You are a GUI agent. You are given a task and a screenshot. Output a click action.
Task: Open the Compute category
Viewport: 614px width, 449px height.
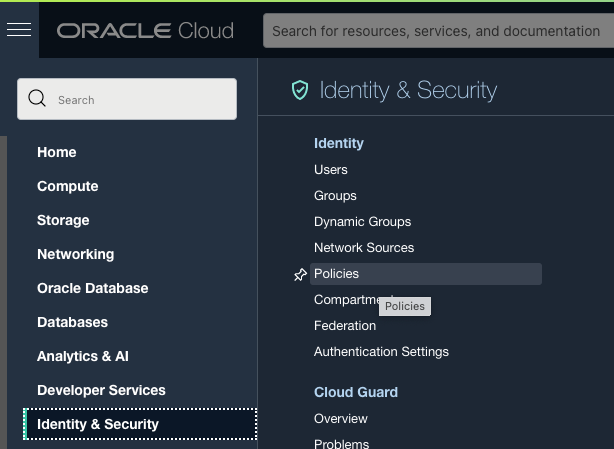coord(68,186)
